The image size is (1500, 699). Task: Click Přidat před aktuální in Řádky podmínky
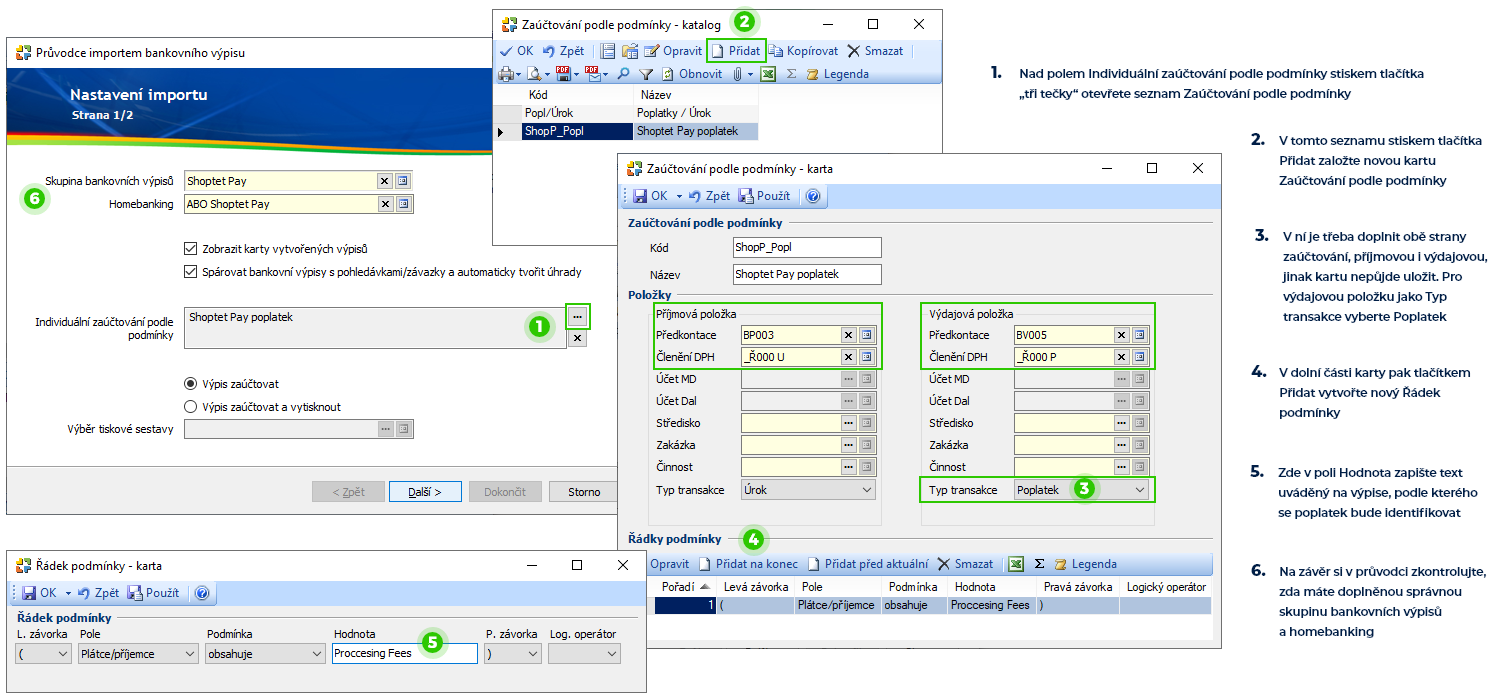tap(868, 564)
